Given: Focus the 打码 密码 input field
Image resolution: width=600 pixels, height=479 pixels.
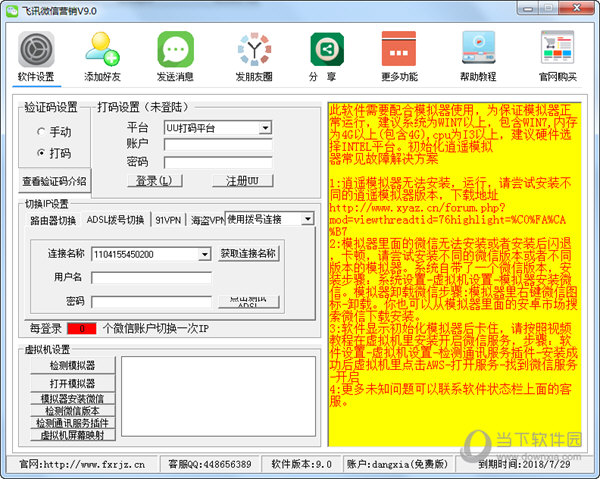Looking at the screenshot, I should (218, 162).
